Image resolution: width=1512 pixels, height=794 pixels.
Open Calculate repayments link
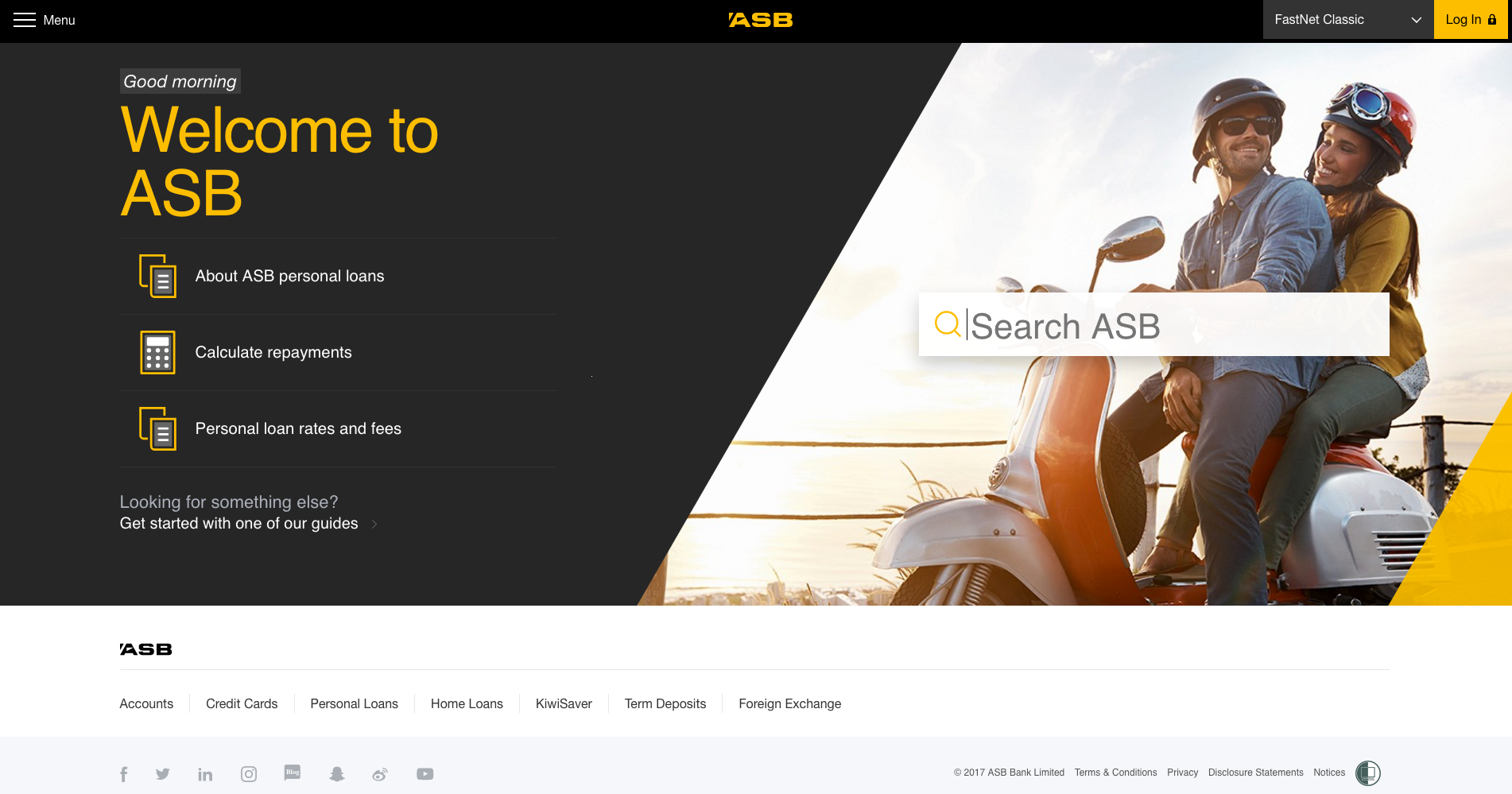(273, 352)
